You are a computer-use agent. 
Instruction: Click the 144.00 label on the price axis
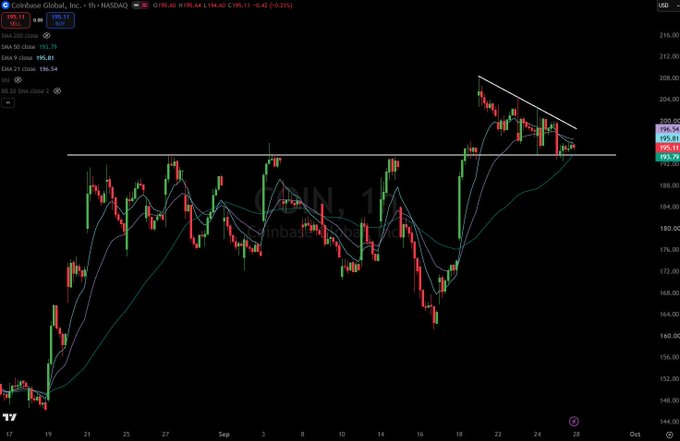point(669,421)
